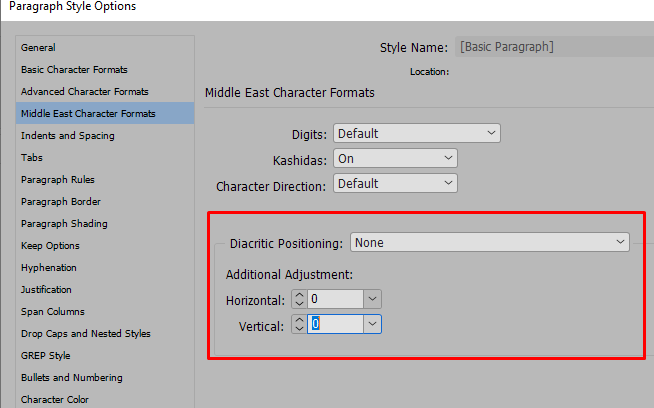The image size is (654, 408).
Task: Click the Vertical adjustment stepper arrows
Action: [x=299, y=324]
